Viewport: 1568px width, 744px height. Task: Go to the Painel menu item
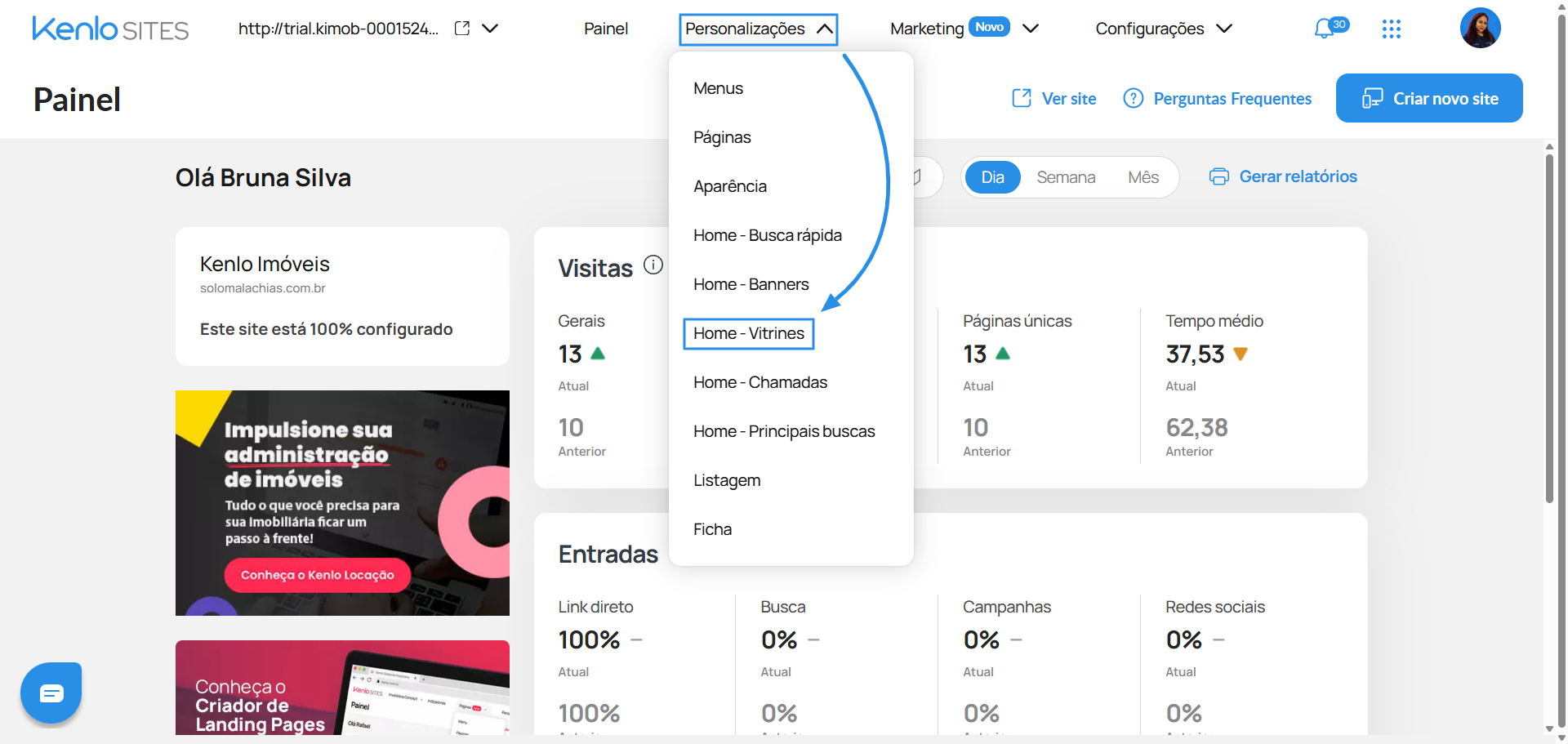click(x=606, y=29)
